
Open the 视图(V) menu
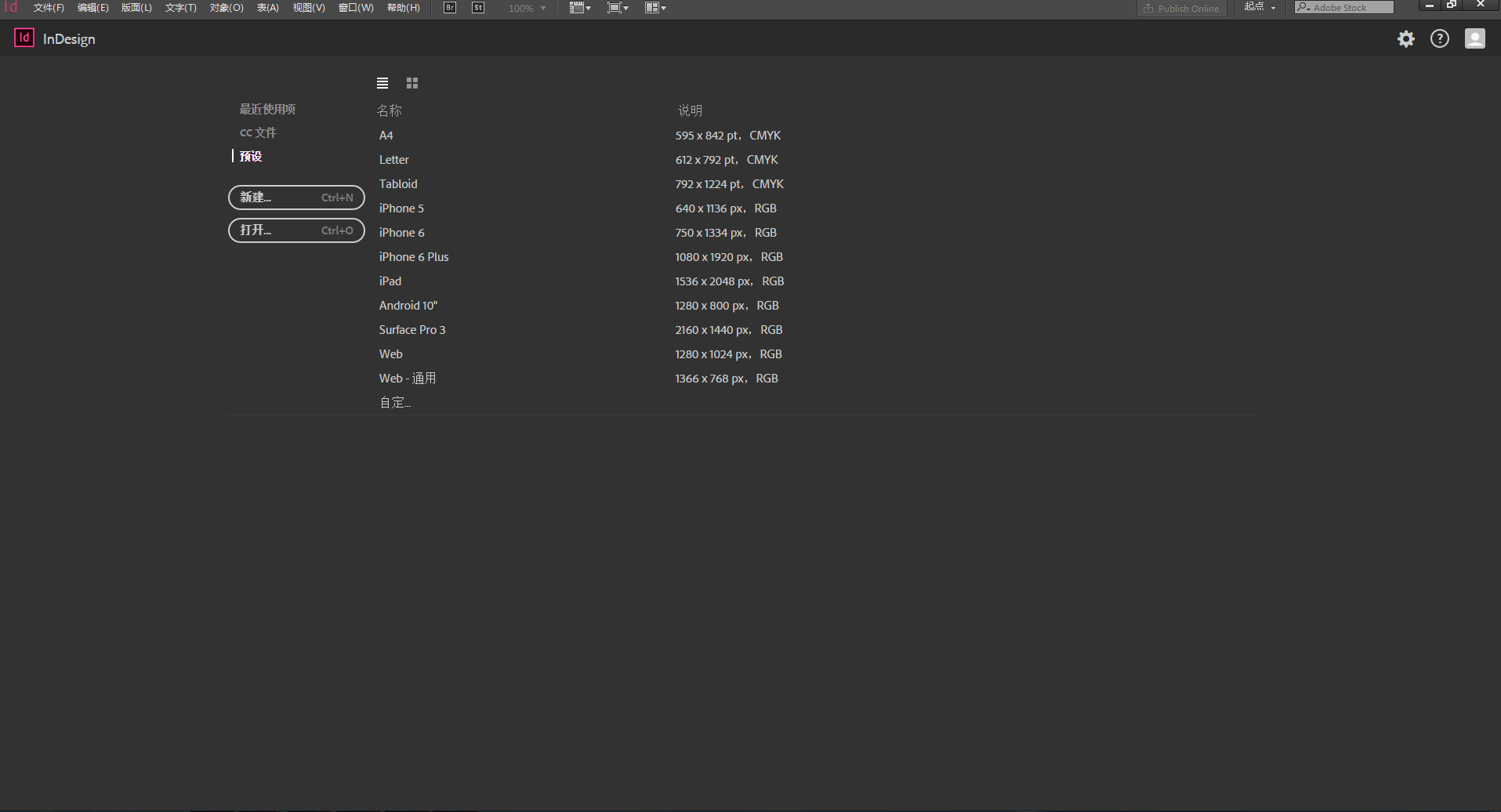coord(309,8)
